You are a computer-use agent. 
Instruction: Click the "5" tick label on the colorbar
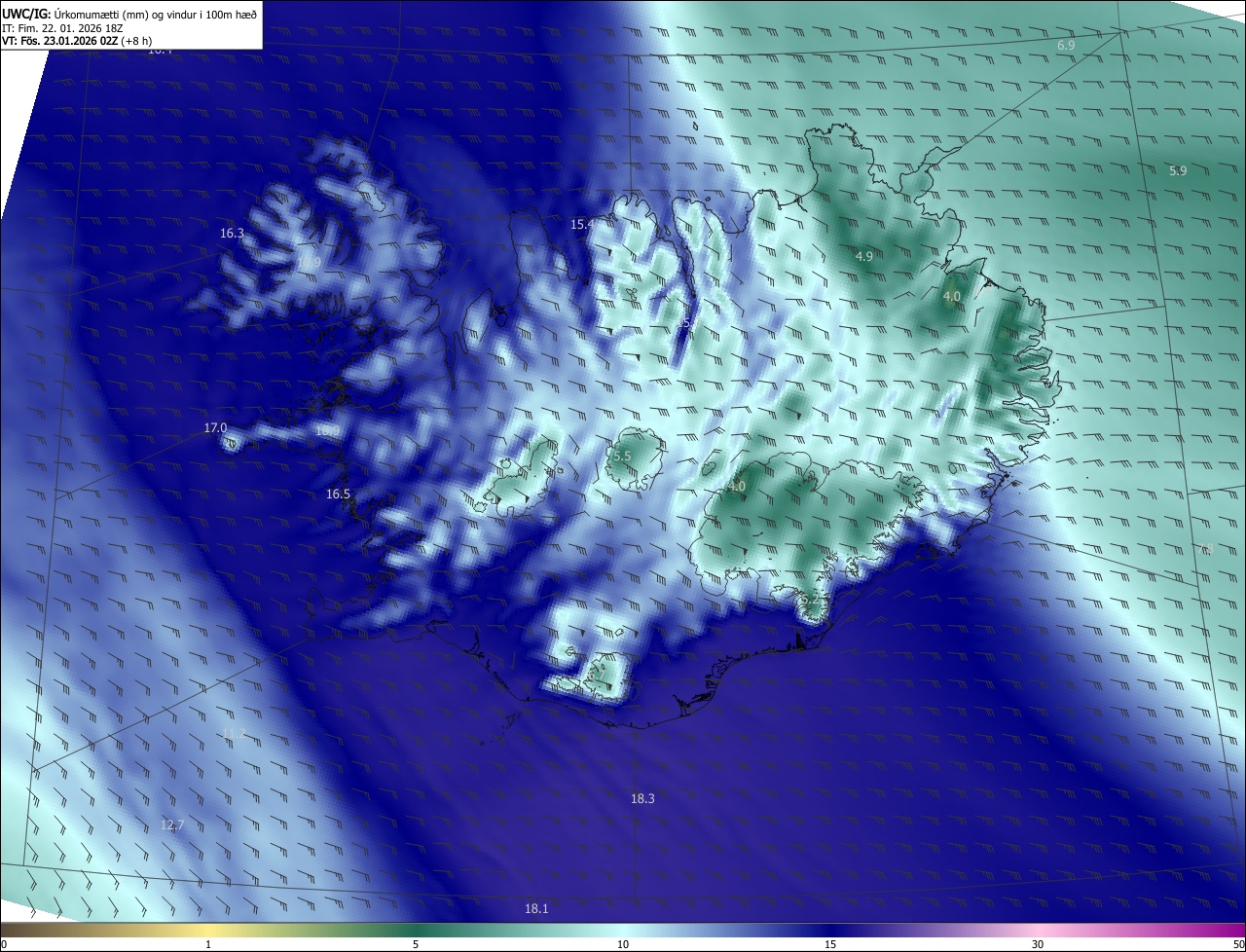coord(416,944)
